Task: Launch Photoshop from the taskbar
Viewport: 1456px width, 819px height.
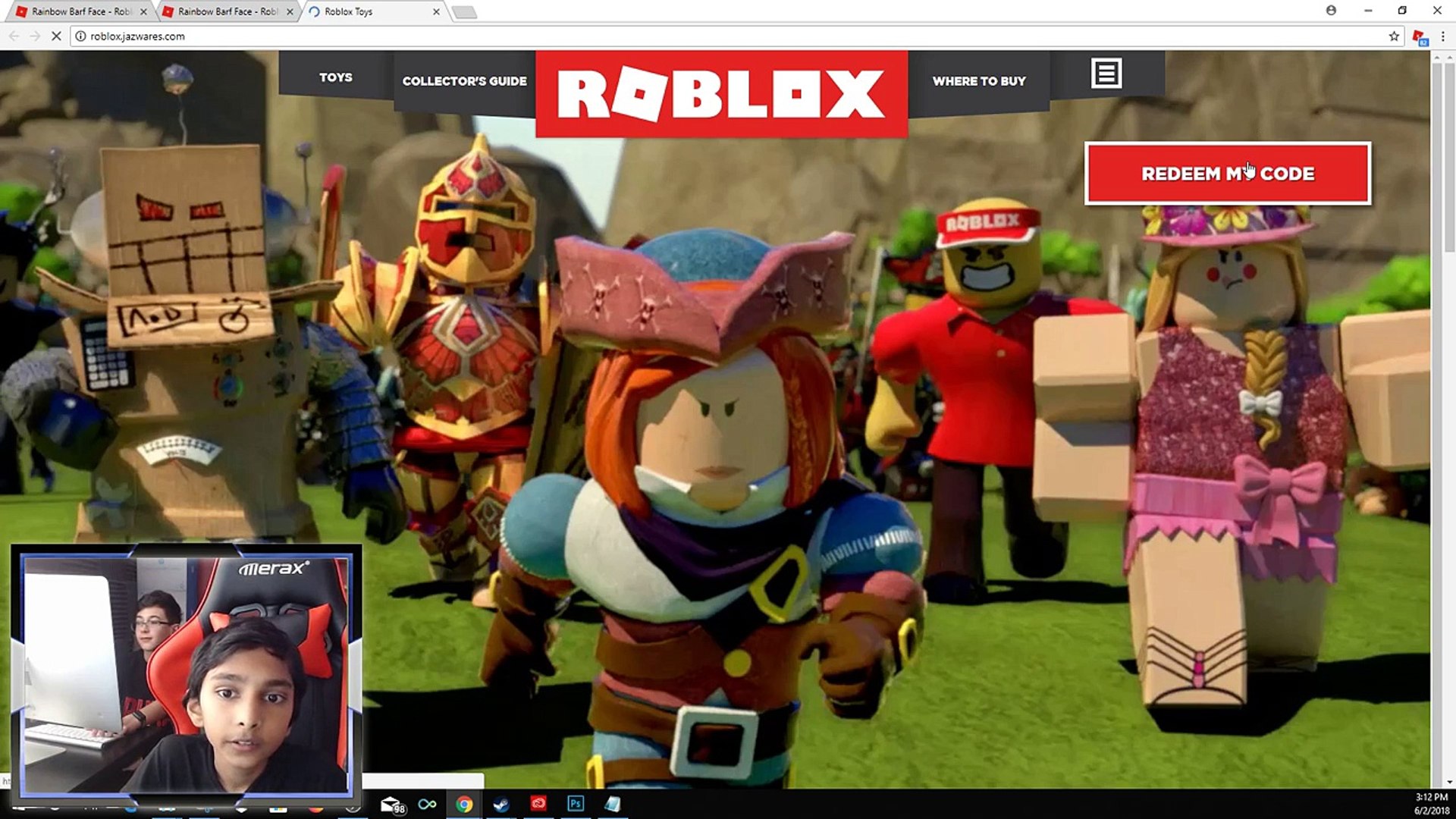Action: coord(576,804)
